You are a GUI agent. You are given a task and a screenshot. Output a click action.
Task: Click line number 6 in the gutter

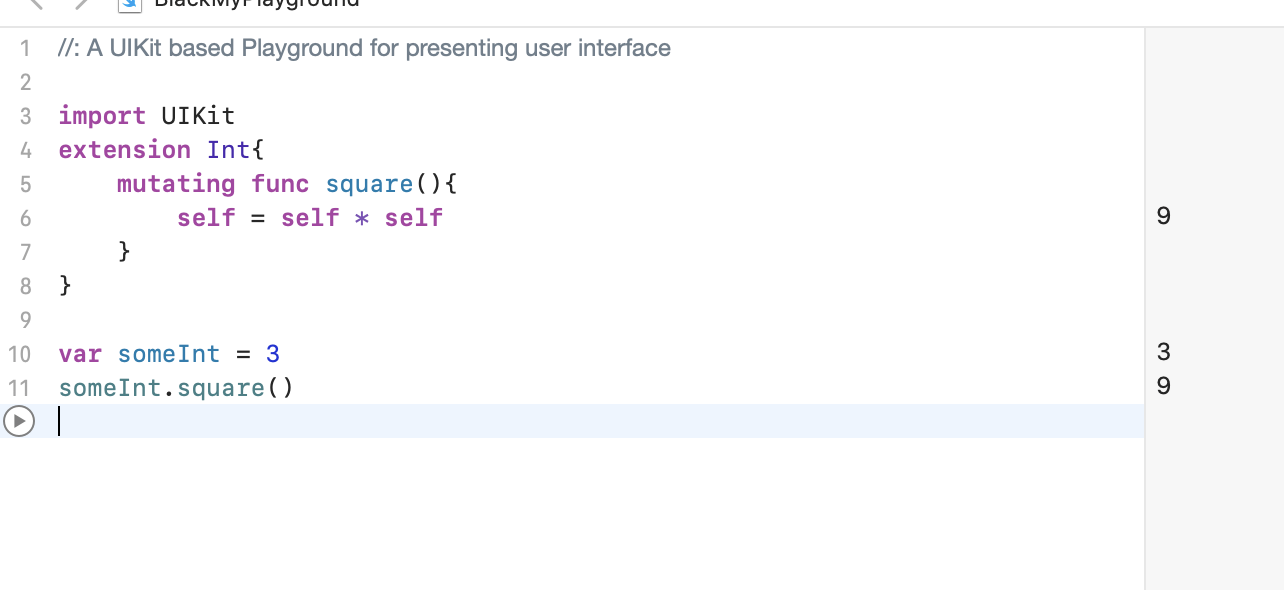point(26,219)
